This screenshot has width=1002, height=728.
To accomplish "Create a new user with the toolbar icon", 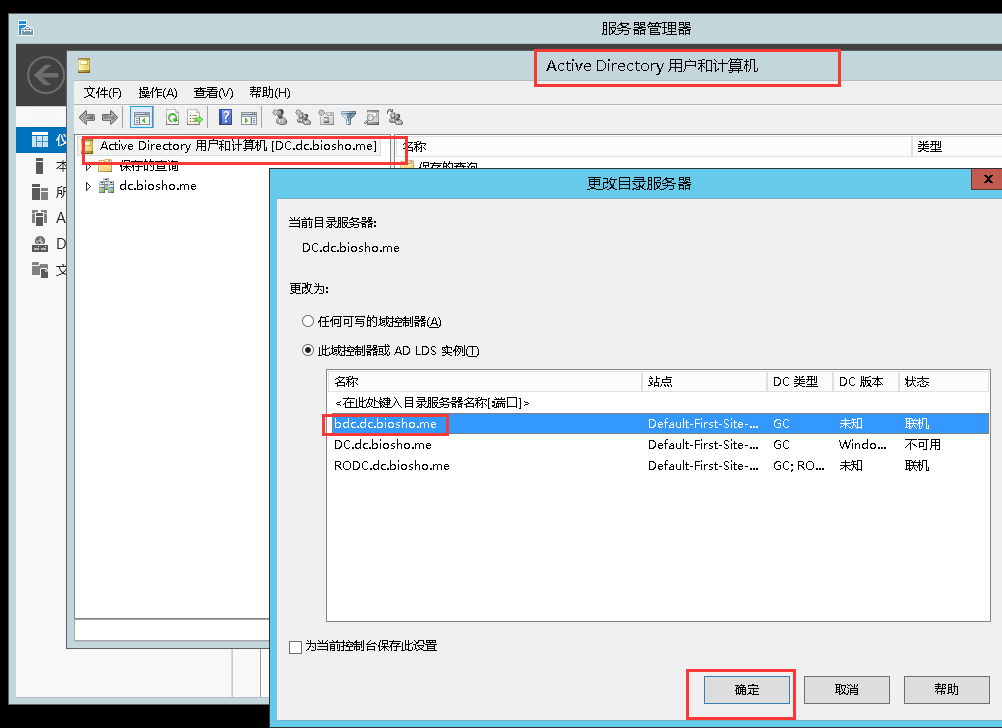I will click(x=280, y=118).
